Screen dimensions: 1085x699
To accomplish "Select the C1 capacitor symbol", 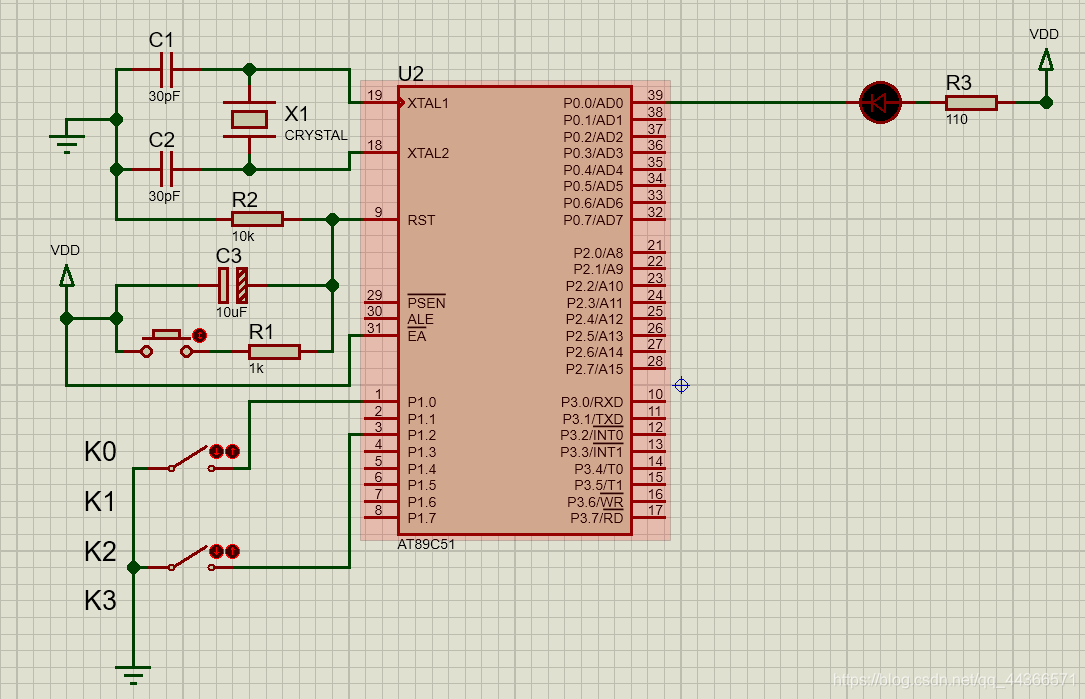I will (x=167, y=69).
